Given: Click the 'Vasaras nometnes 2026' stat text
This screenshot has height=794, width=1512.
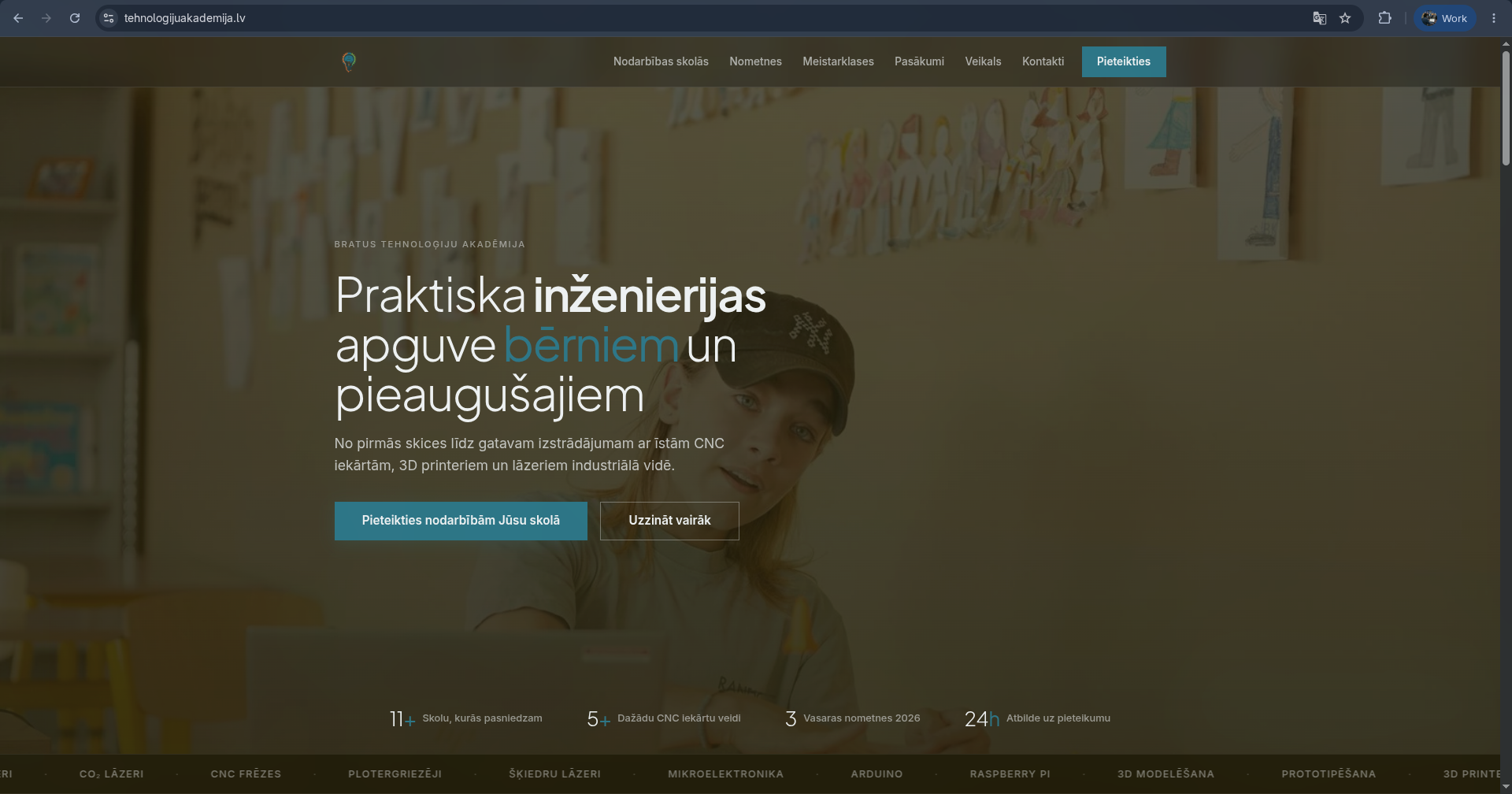Looking at the screenshot, I should click(x=862, y=718).
